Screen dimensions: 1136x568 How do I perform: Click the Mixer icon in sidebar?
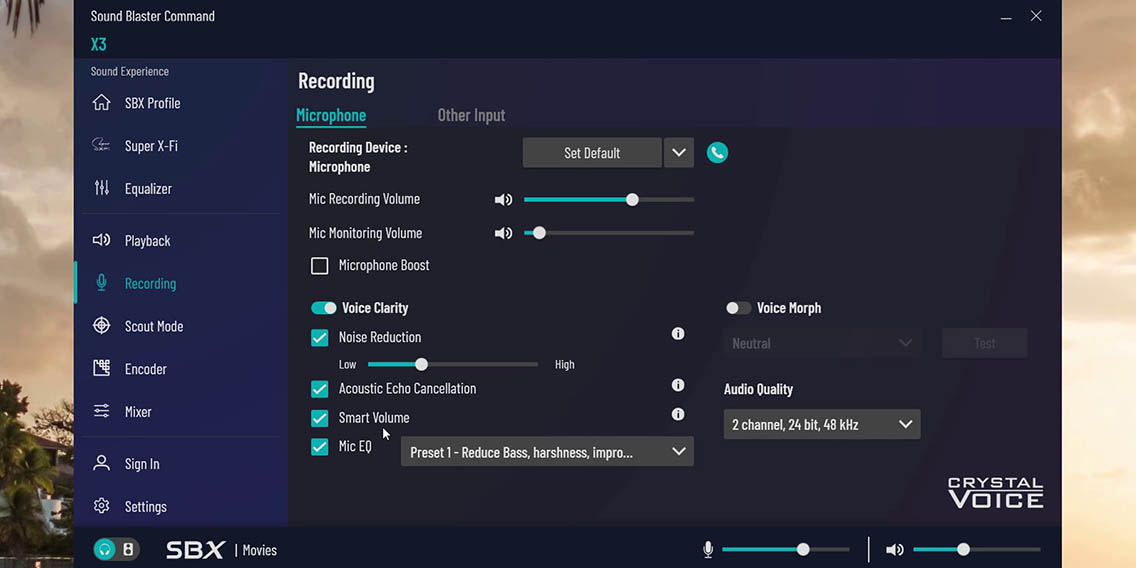pos(101,411)
